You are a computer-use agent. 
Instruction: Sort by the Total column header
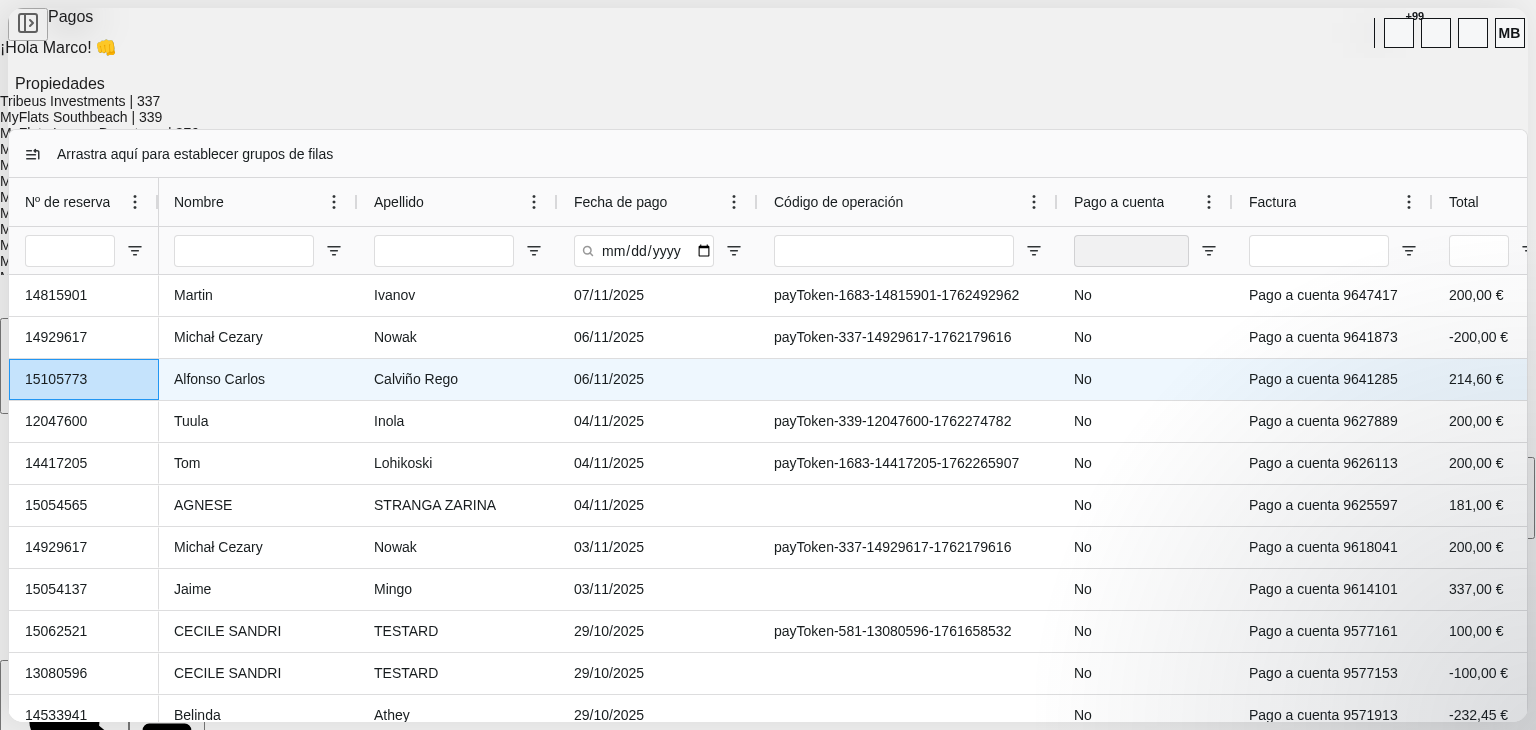(1463, 202)
